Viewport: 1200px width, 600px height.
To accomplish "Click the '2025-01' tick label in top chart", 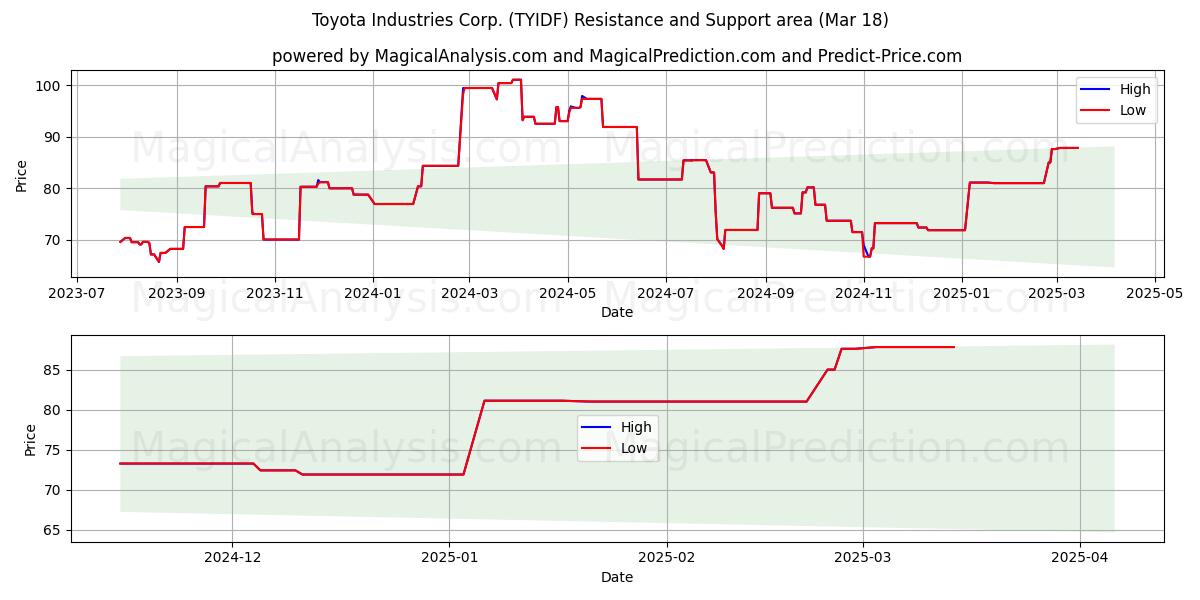I will (962, 293).
